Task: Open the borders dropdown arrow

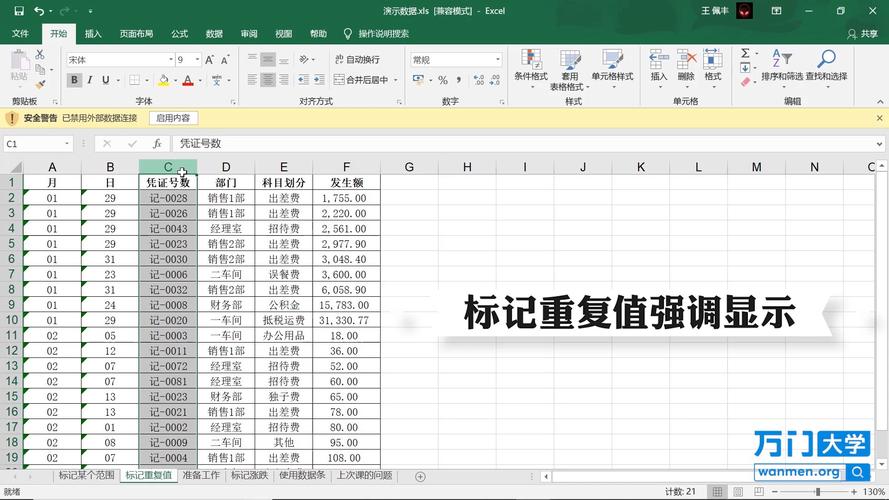Action: click(x=147, y=80)
